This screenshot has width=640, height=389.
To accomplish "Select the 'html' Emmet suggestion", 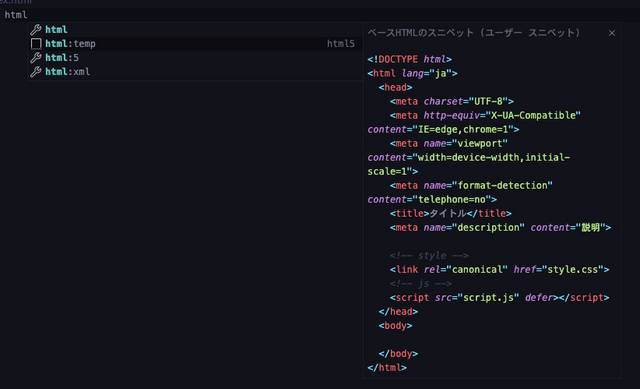I will (195, 29).
